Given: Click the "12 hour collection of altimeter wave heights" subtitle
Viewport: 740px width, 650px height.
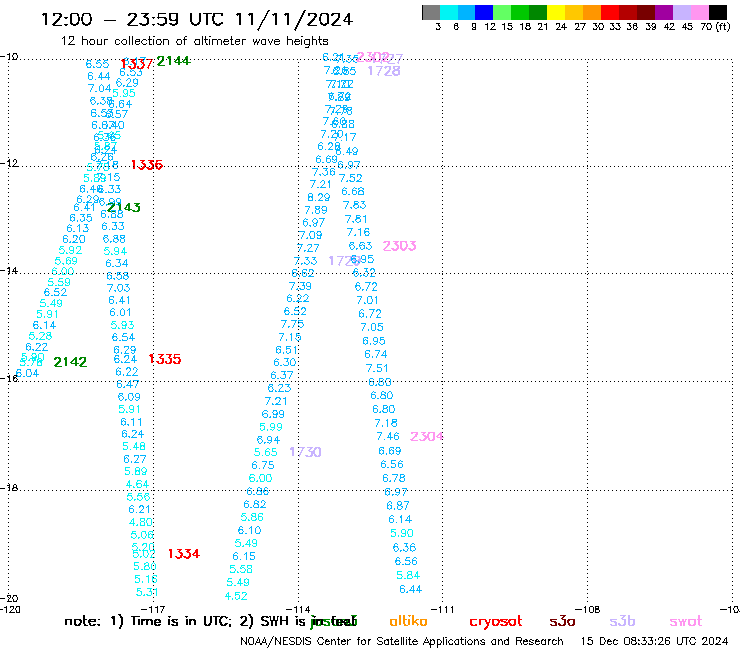Looking at the screenshot, I should pyautogui.click(x=194, y=41).
